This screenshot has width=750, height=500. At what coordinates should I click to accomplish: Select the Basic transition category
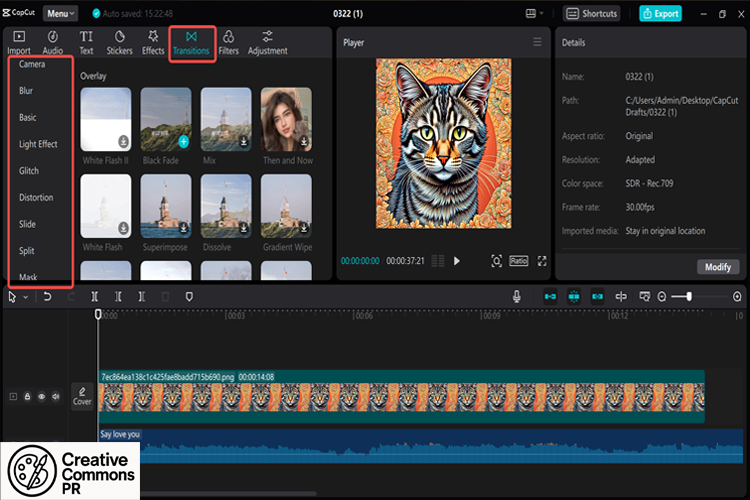pyautogui.click(x=28, y=118)
